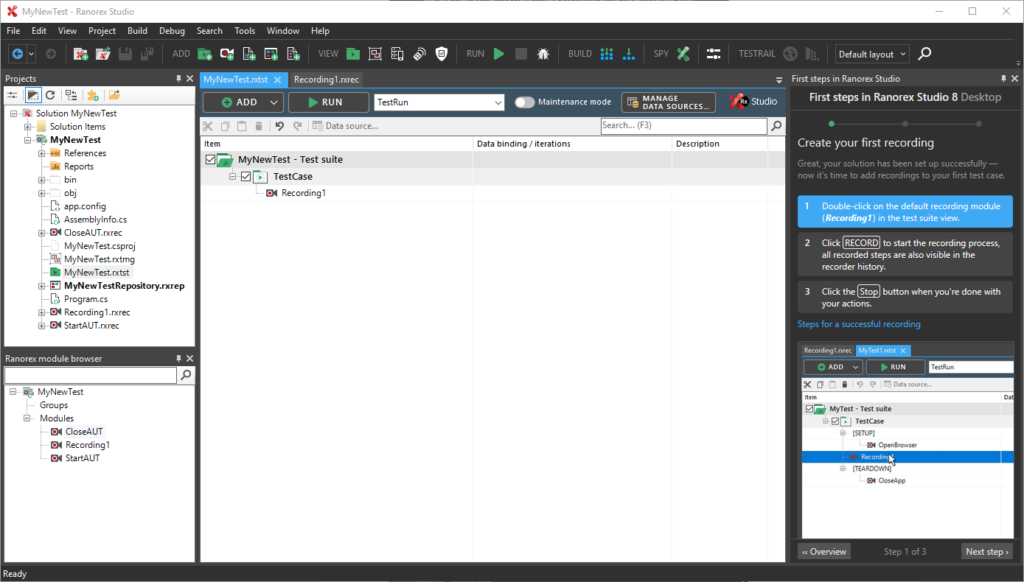Viewport: 1024px width, 582px height.
Task: Click the blue back navigation arrow
Action: tap(18, 54)
